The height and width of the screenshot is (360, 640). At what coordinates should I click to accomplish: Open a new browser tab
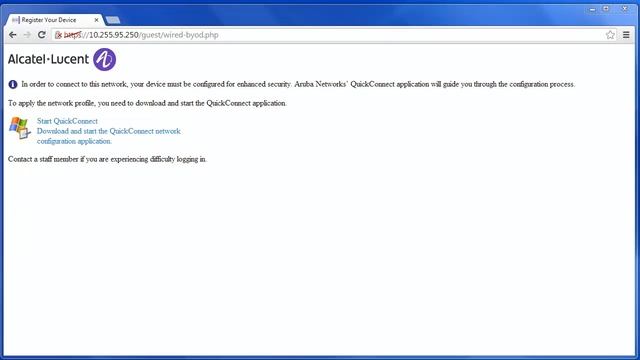[x=112, y=20]
